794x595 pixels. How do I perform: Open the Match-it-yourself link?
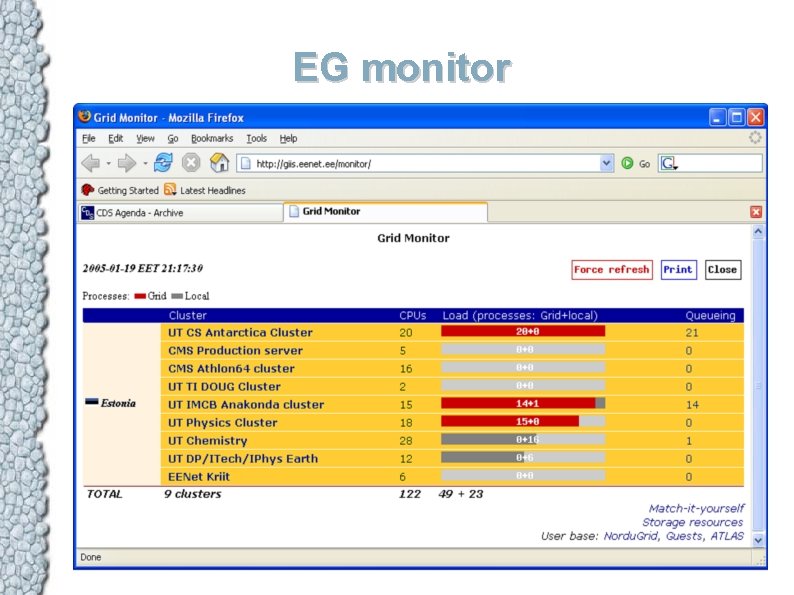pos(696,508)
